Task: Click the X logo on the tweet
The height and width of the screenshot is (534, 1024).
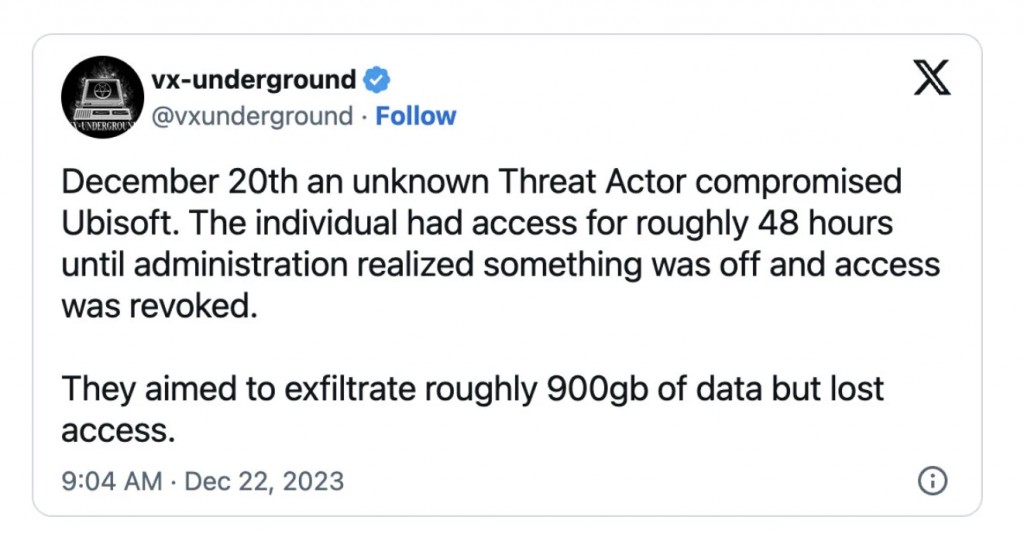Action: [x=932, y=79]
